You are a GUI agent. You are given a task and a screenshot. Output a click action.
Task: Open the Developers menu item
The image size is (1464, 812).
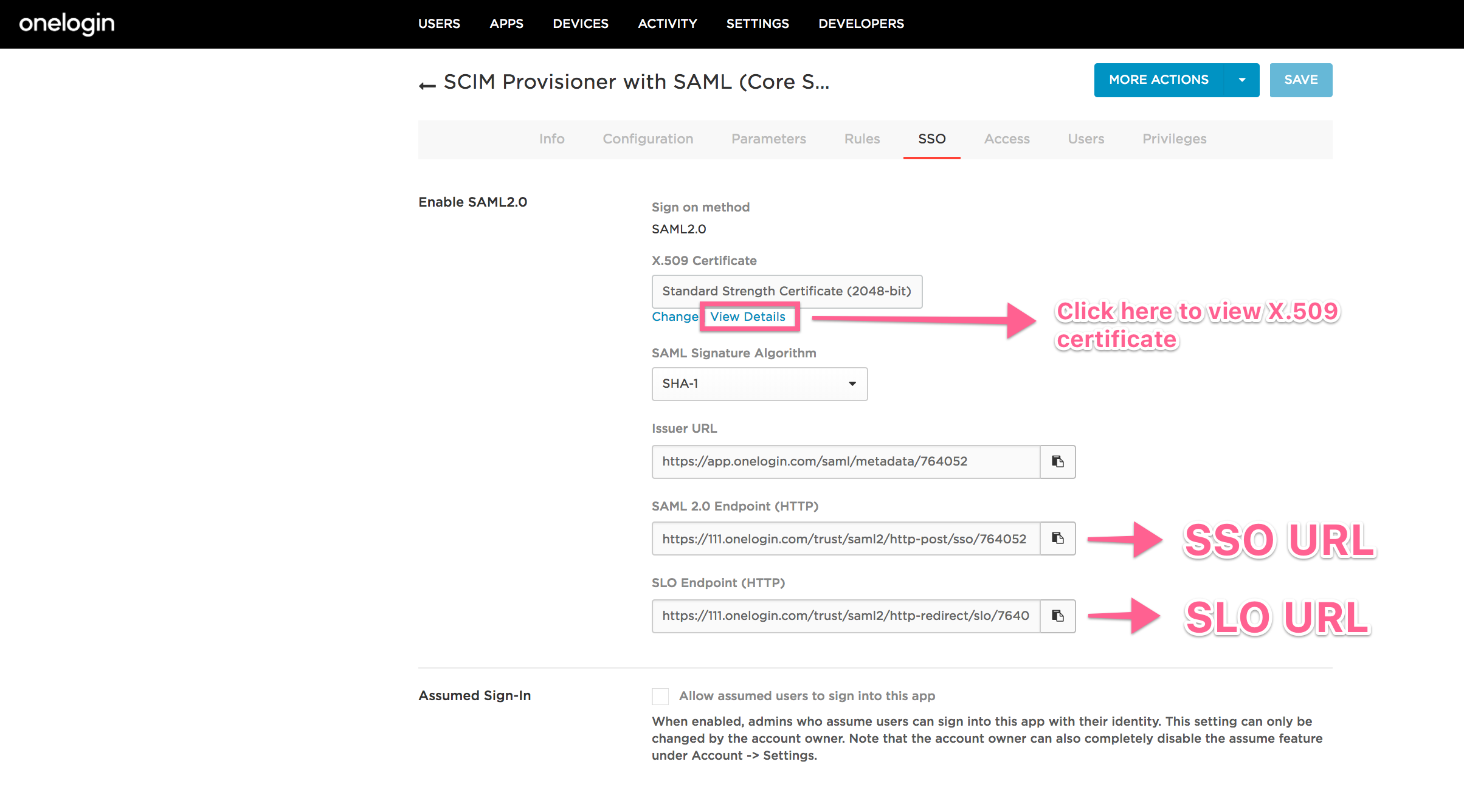[x=861, y=24]
